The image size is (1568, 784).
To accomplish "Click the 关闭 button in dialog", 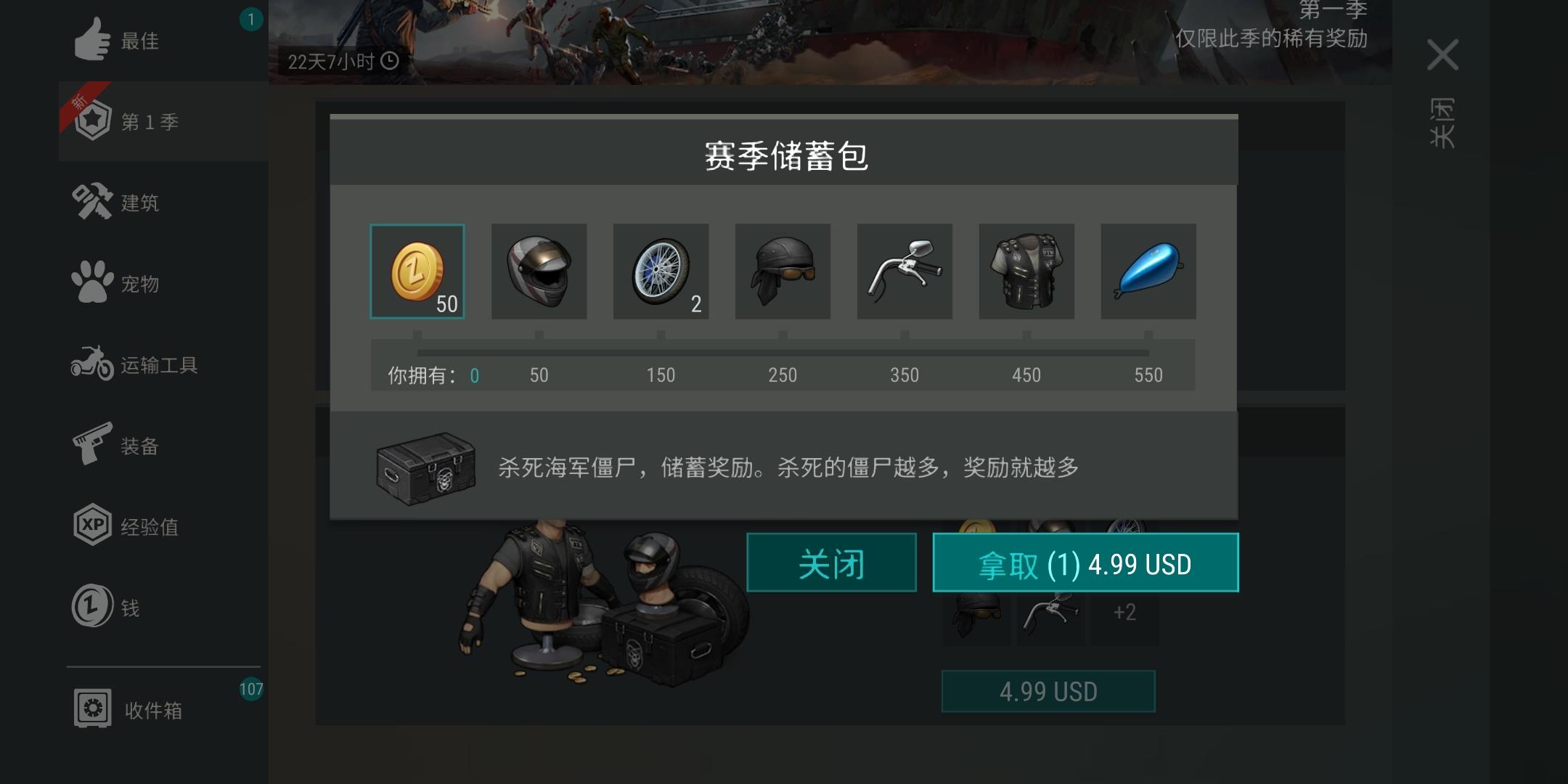I will tap(832, 563).
